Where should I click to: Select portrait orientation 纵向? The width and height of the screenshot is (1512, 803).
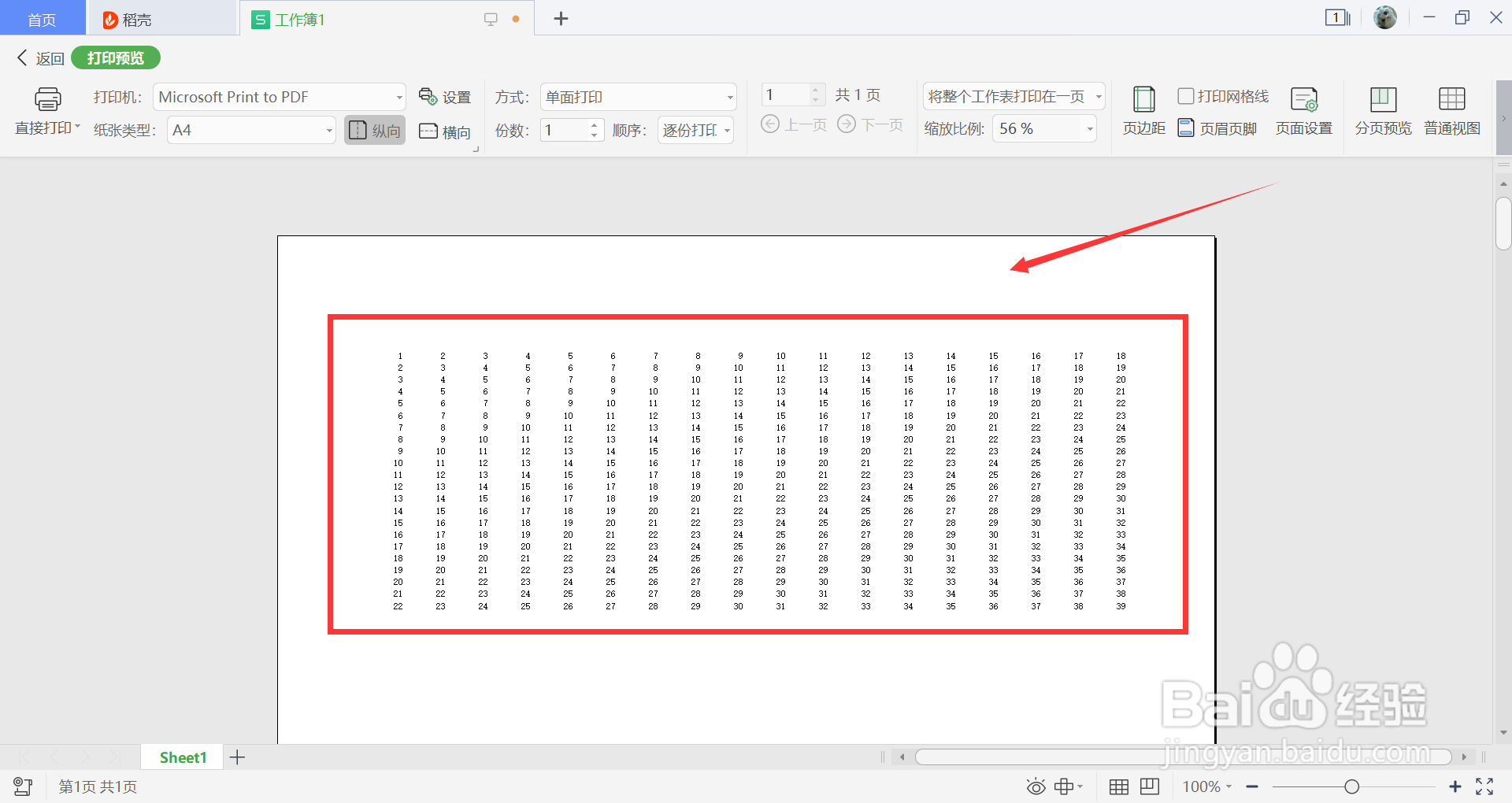tap(375, 130)
